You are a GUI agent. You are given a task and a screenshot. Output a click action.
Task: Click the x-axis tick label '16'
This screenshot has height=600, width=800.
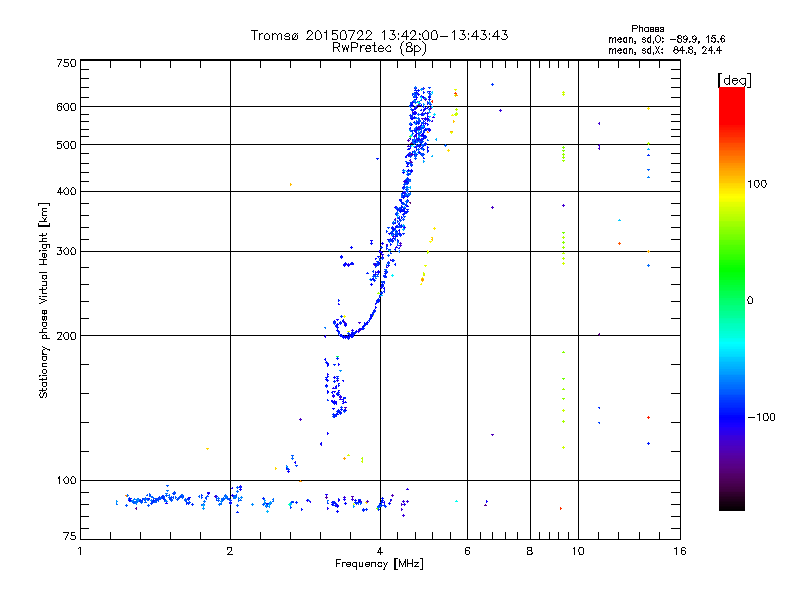pos(680,551)
